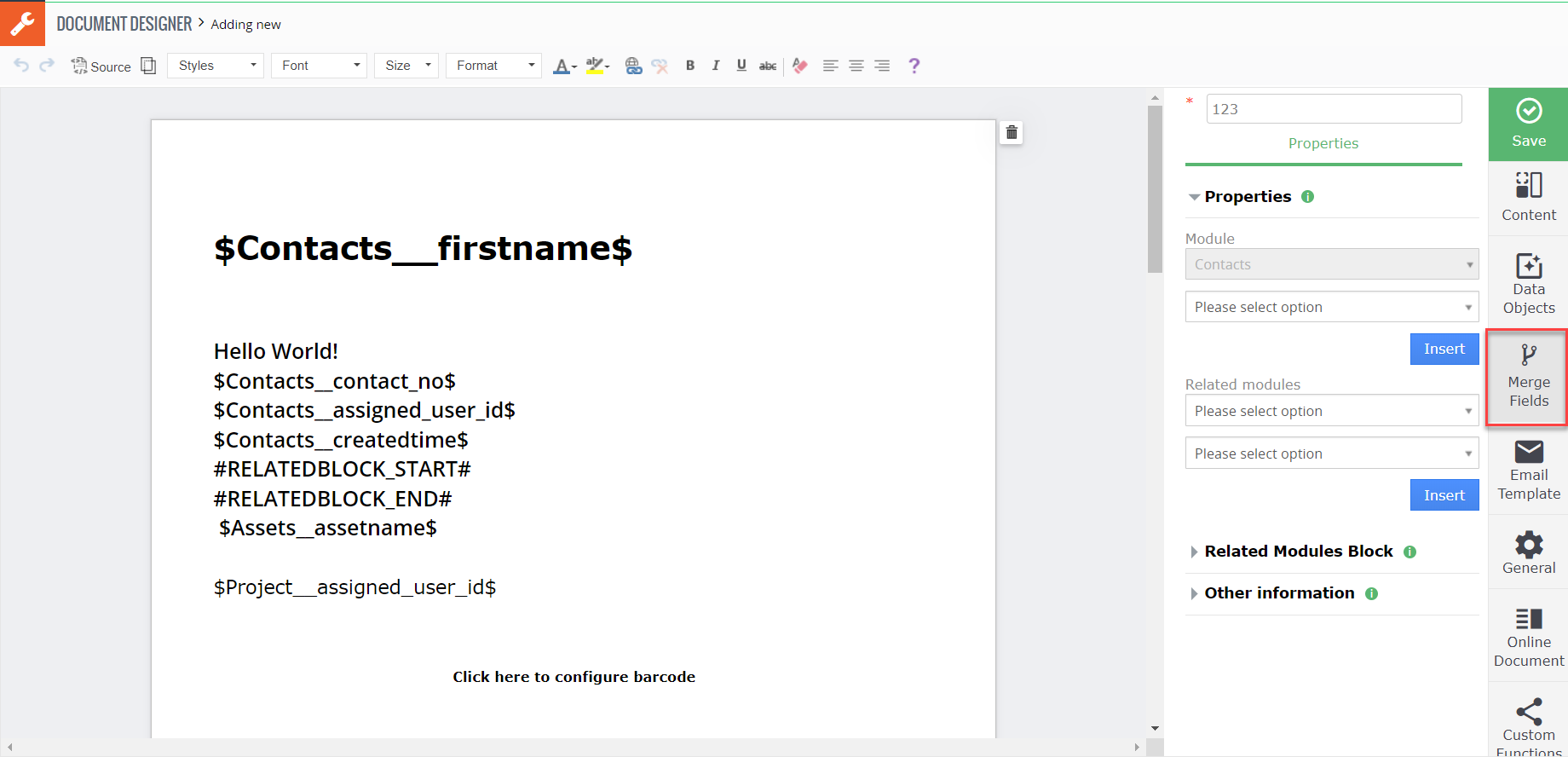
Task: Toggle underline formatting
Action: [x=741, y=66]
